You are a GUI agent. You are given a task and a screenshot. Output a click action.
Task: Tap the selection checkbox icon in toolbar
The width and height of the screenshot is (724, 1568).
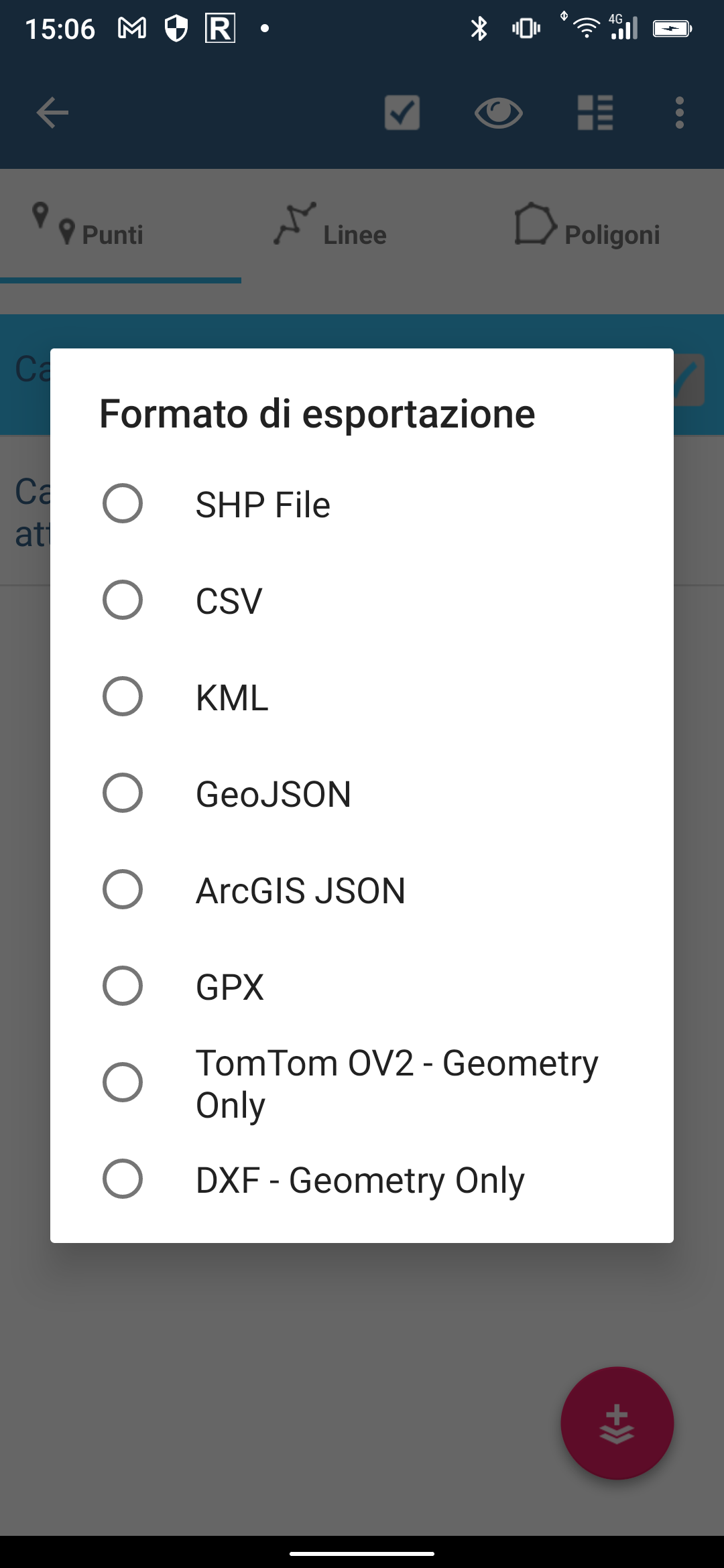(x=401, y=113)
